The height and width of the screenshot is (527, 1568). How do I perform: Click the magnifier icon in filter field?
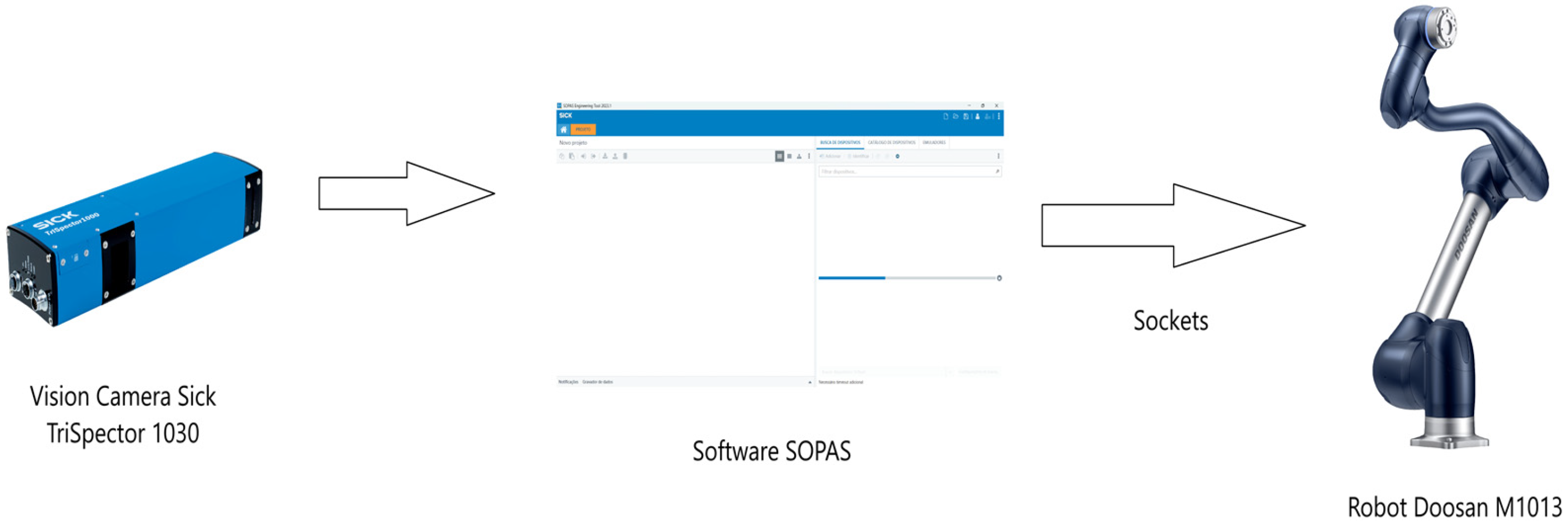tap(997, 172)
